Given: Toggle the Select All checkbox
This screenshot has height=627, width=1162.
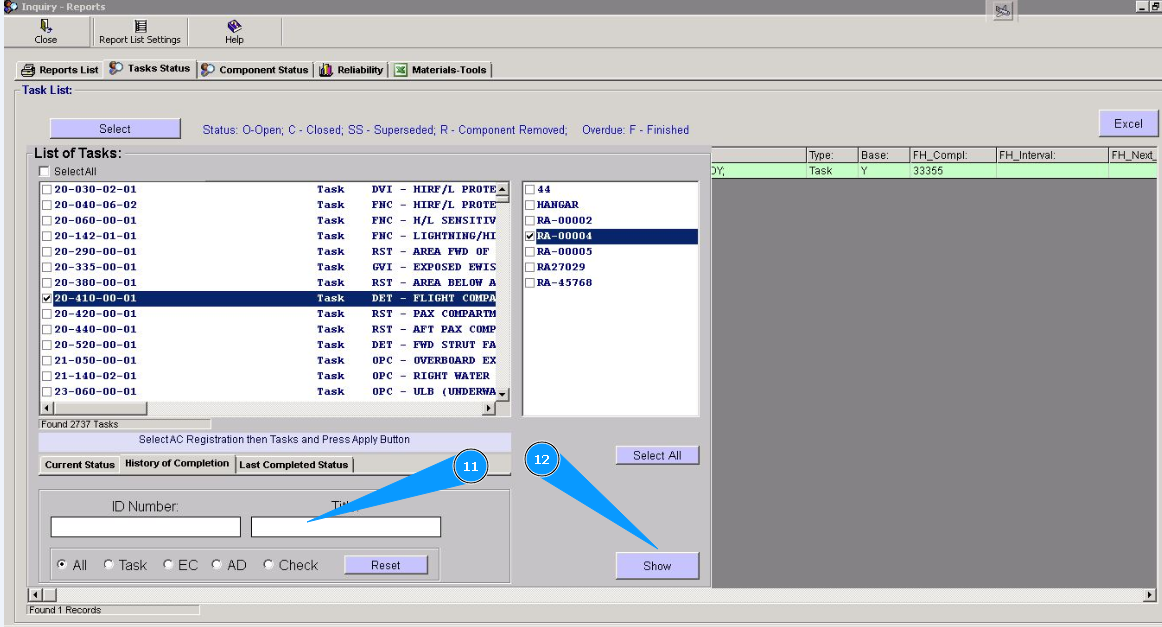Looking at the screenshot, I should click(44, 172).
